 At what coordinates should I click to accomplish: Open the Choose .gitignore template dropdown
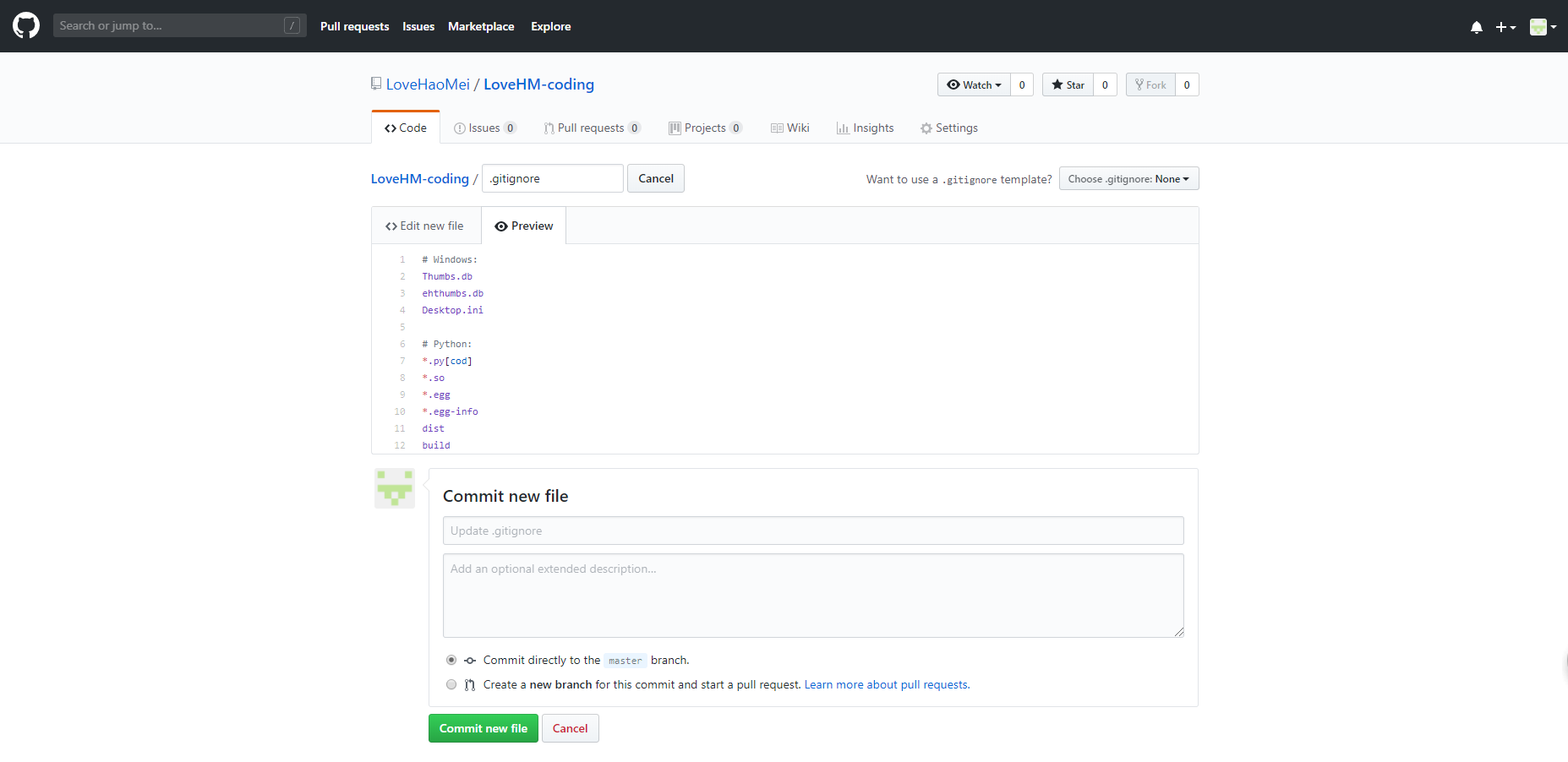click(x=1128, y=178)
